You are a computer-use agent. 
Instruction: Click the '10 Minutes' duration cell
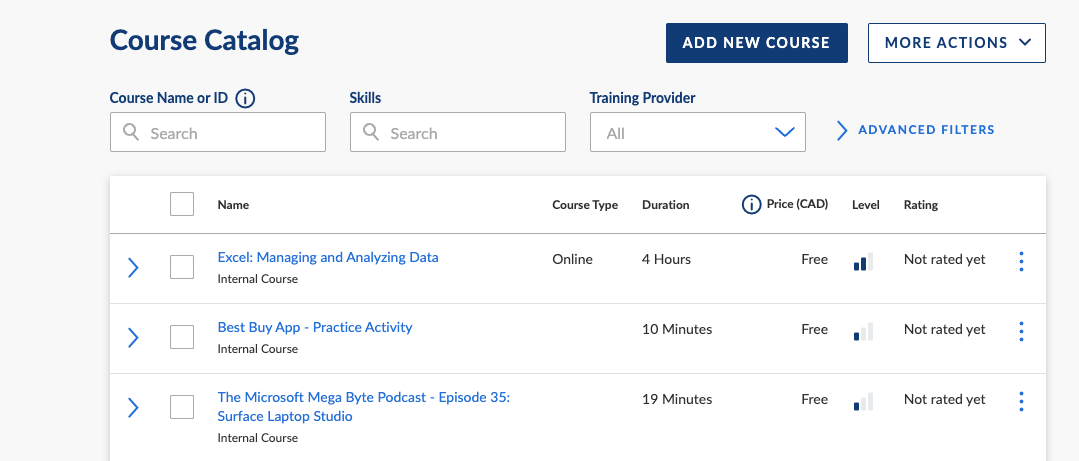point(677,330)
